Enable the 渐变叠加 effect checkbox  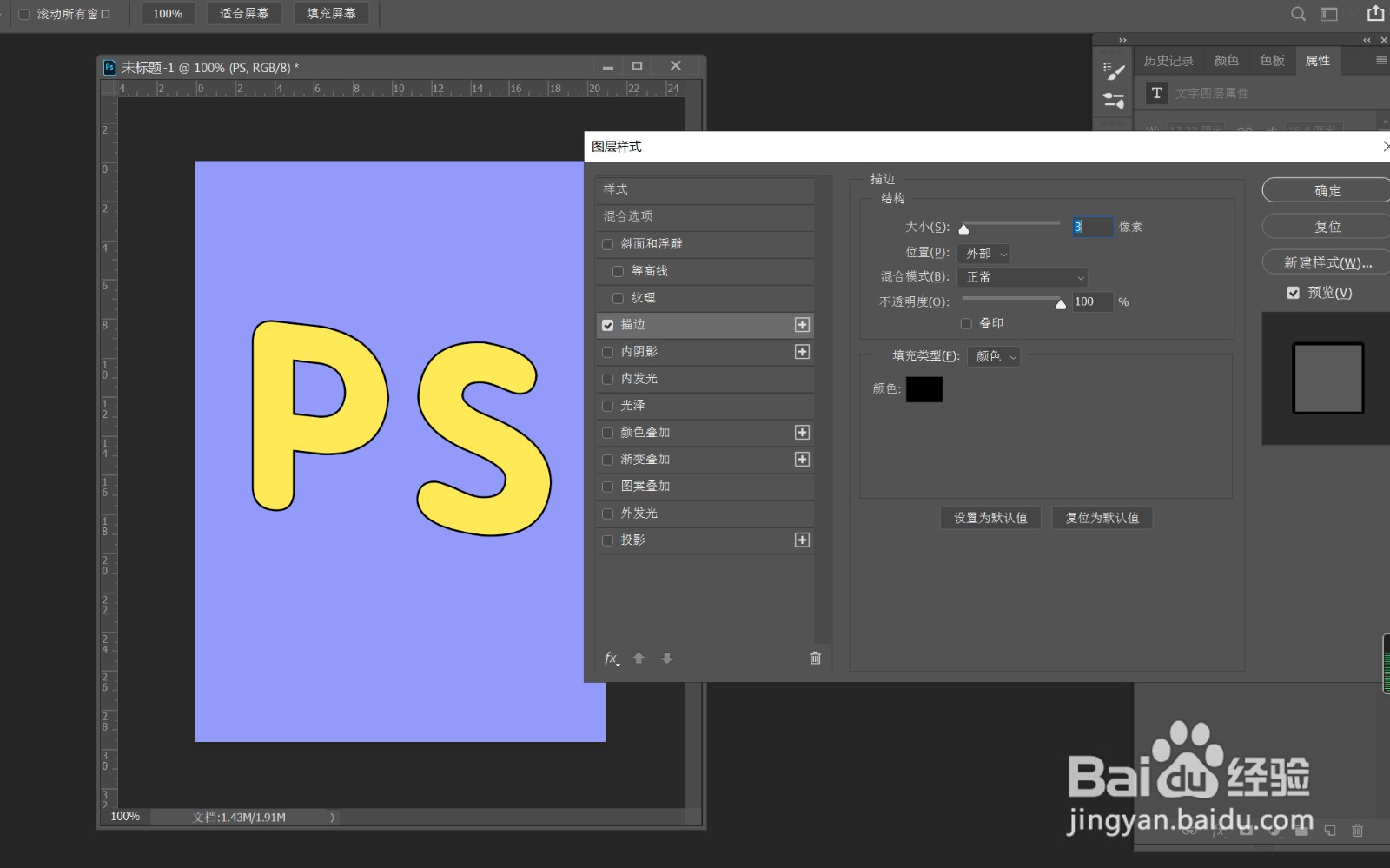point(608,460)
